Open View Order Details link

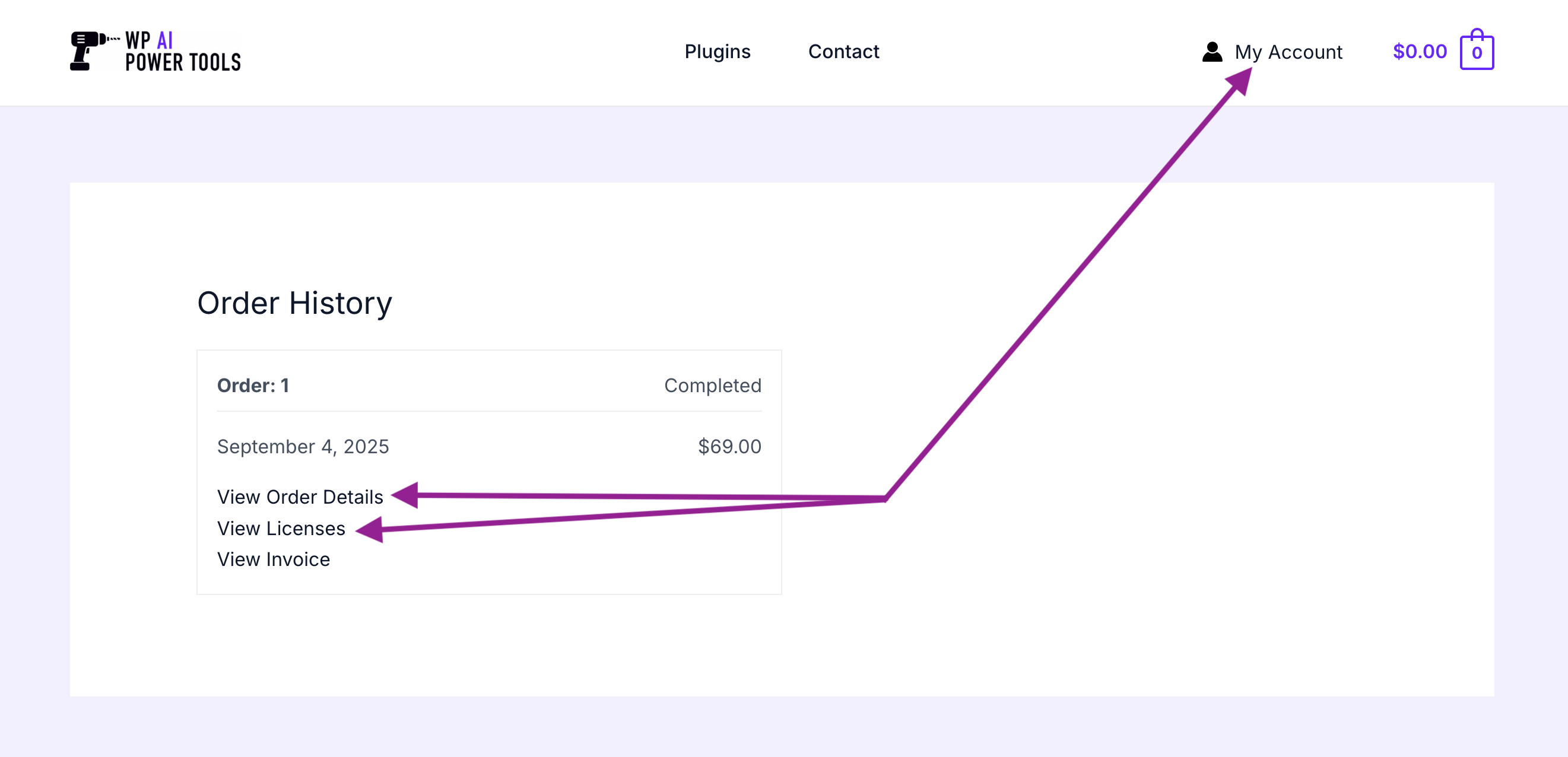point(300,497)
